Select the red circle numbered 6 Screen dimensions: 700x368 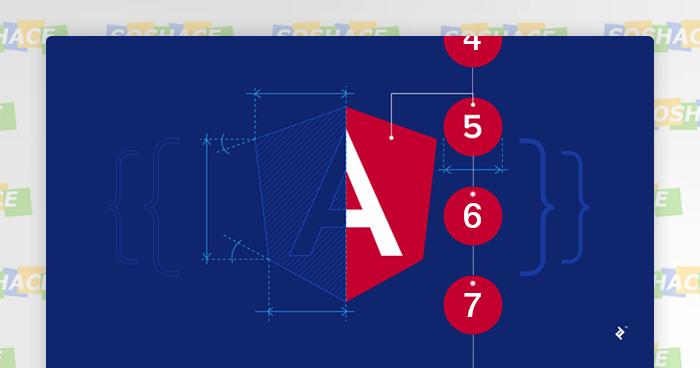[473, 216]
